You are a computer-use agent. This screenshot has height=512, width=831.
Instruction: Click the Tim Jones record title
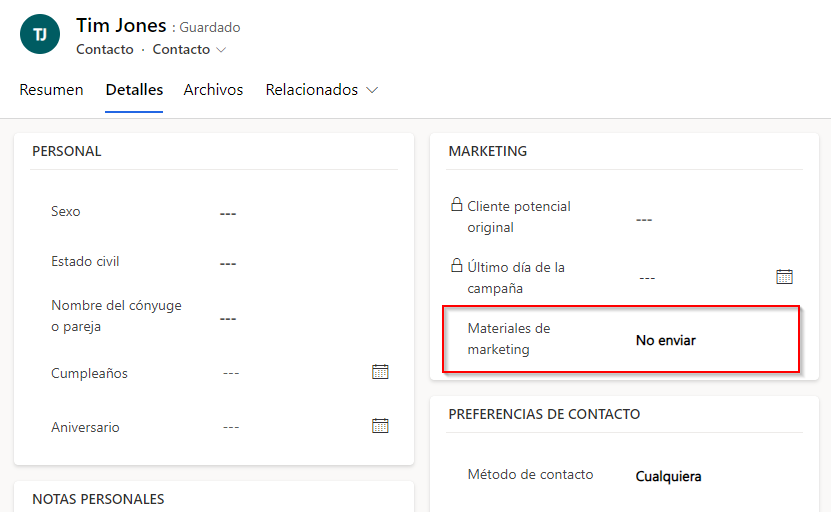point(121,25)
